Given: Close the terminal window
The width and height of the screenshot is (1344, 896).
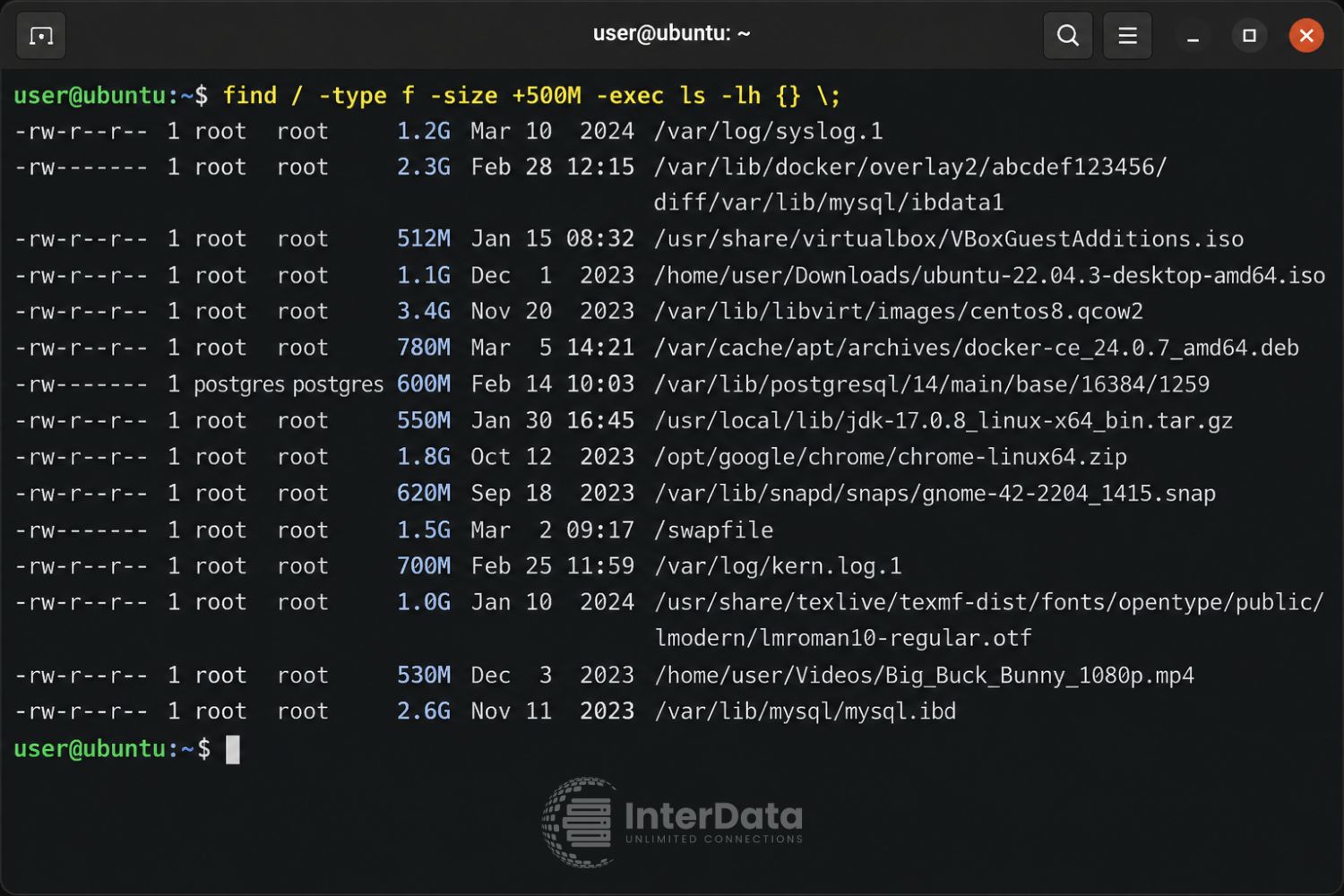Looking at the screenshot, I should [1305, 36].
